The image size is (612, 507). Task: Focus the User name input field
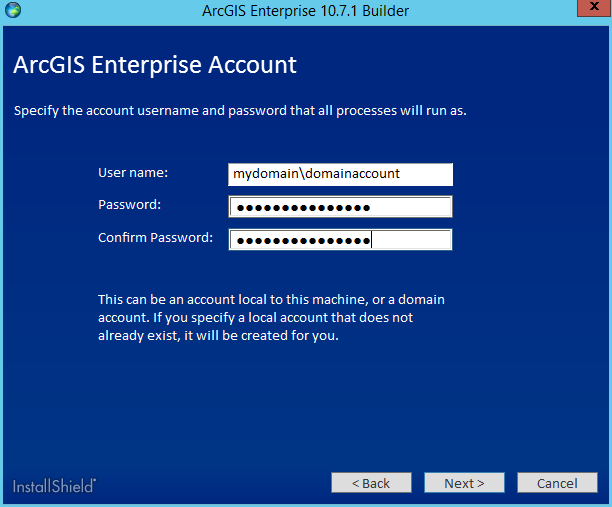click(340, 174)
